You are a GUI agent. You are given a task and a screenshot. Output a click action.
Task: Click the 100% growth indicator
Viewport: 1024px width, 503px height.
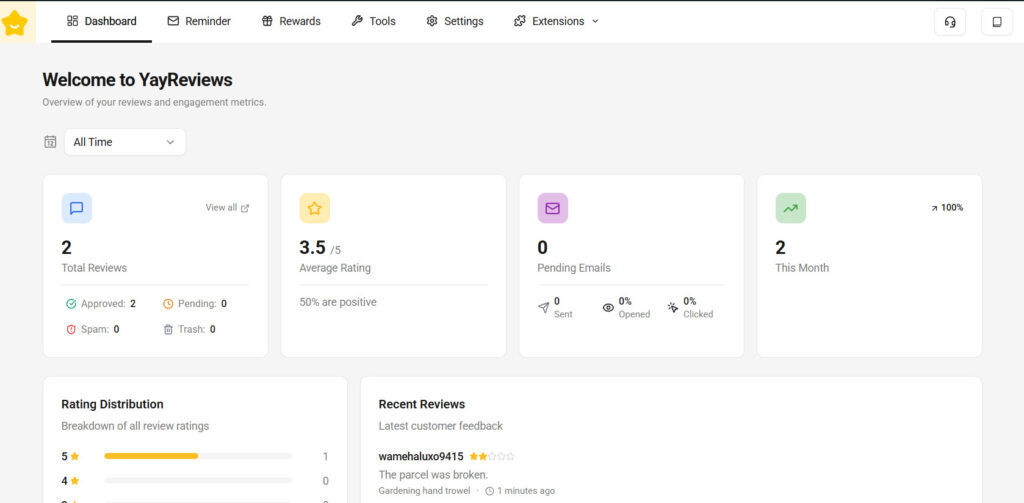[x=947, y=208]
